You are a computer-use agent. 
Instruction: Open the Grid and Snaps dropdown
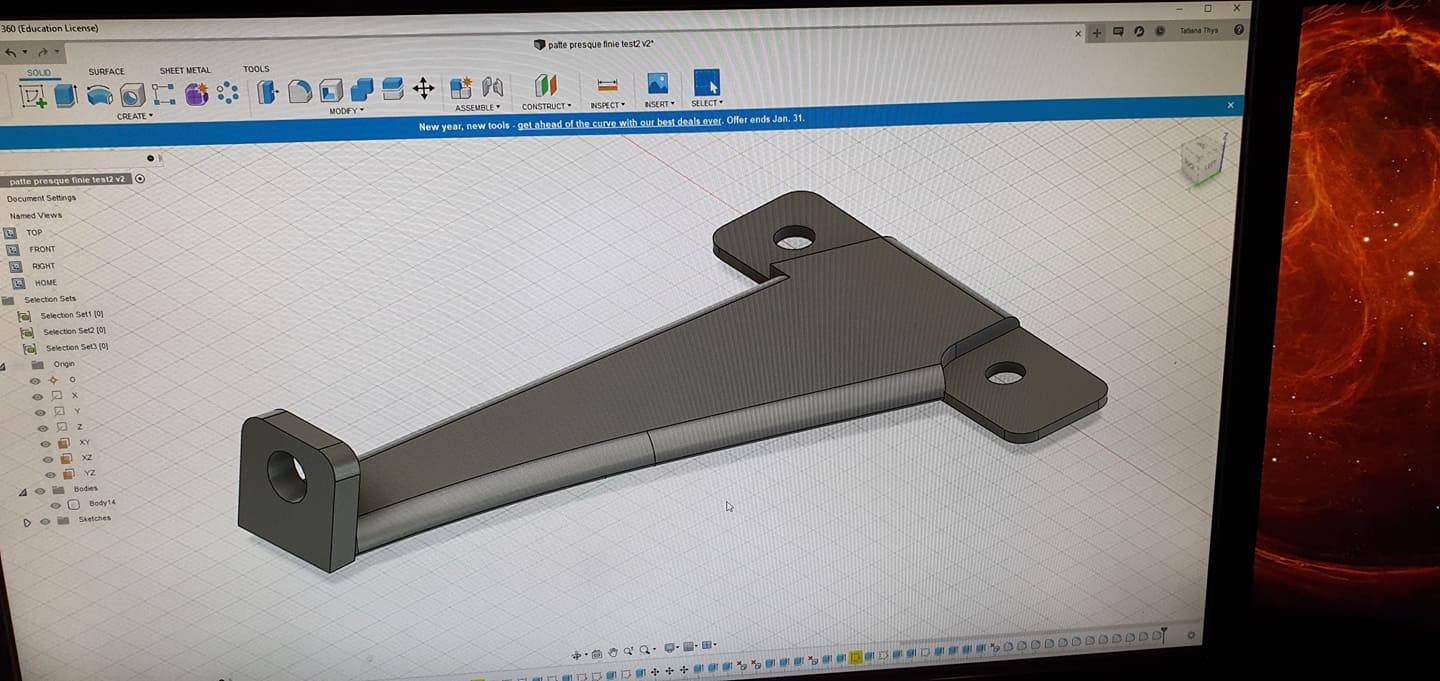690,647
